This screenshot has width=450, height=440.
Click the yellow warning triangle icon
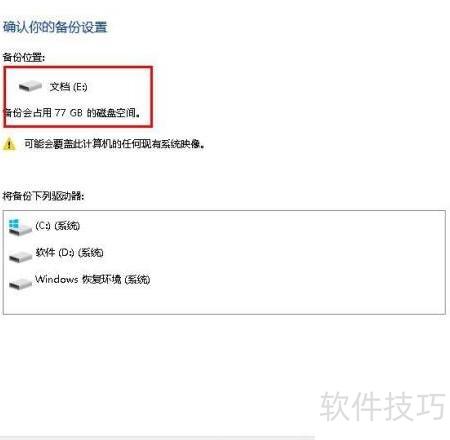[9, 144]
